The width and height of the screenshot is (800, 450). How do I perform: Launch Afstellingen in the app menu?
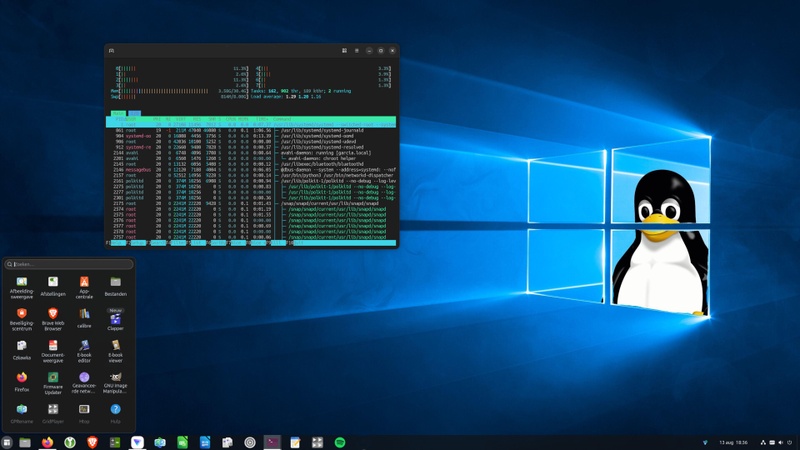(x=53, y=287)
